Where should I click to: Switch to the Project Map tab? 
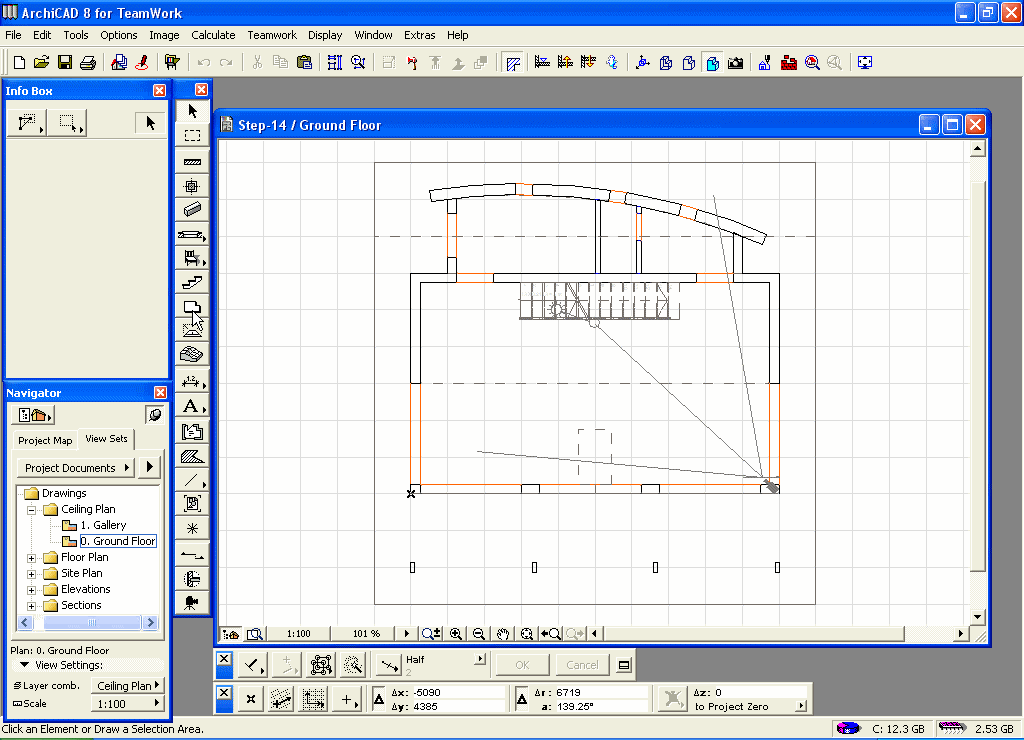coord(45,440)
